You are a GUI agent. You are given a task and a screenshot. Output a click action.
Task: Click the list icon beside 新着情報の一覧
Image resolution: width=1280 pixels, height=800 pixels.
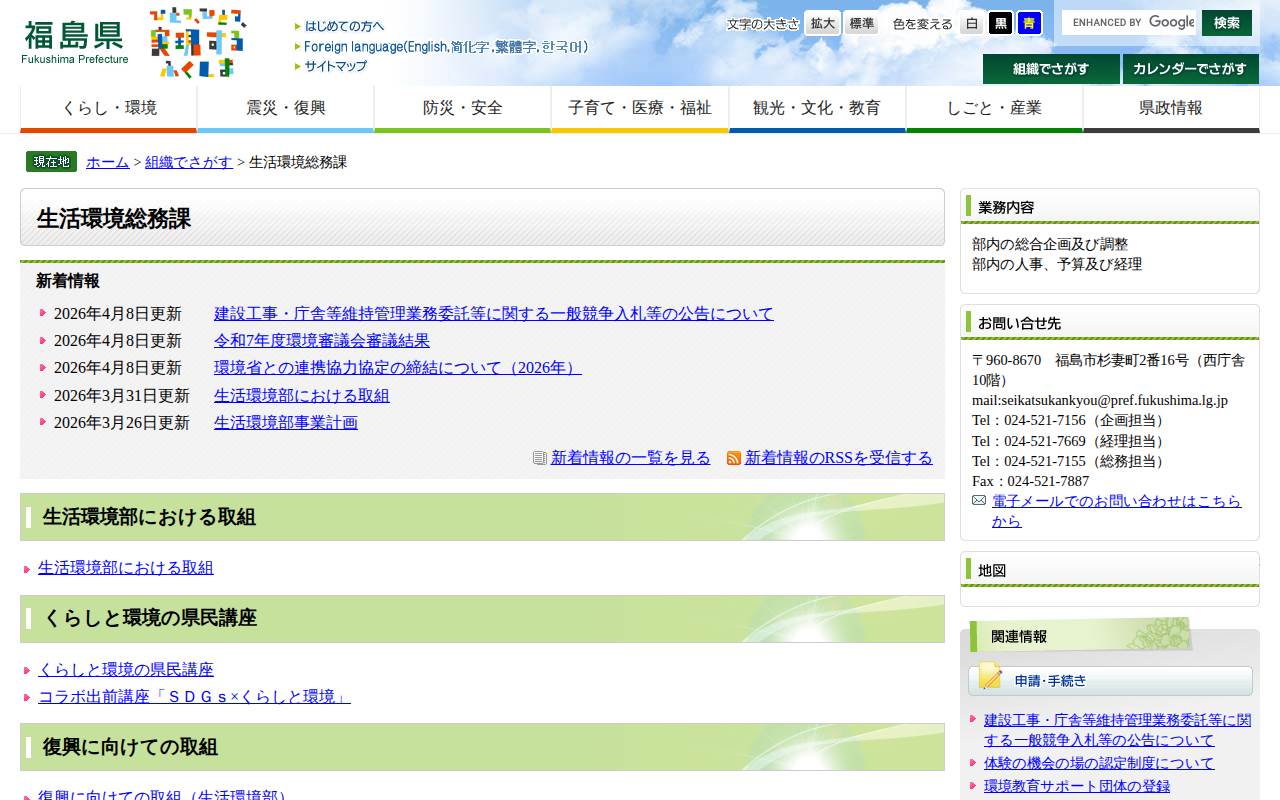pyautogui.click(x=540, y=458)
